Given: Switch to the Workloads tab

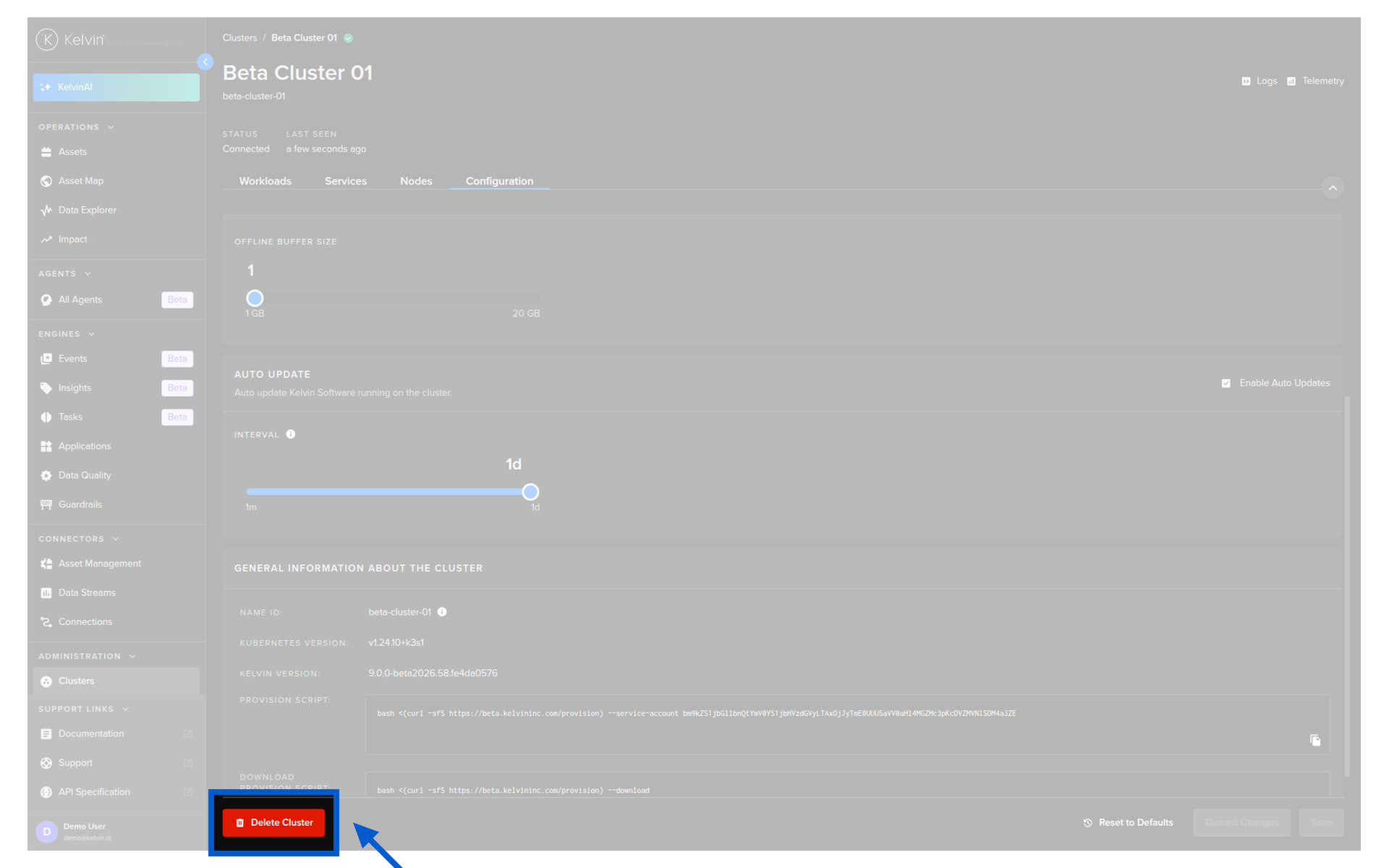Looking at the screenshot, I should click(266, 181).
